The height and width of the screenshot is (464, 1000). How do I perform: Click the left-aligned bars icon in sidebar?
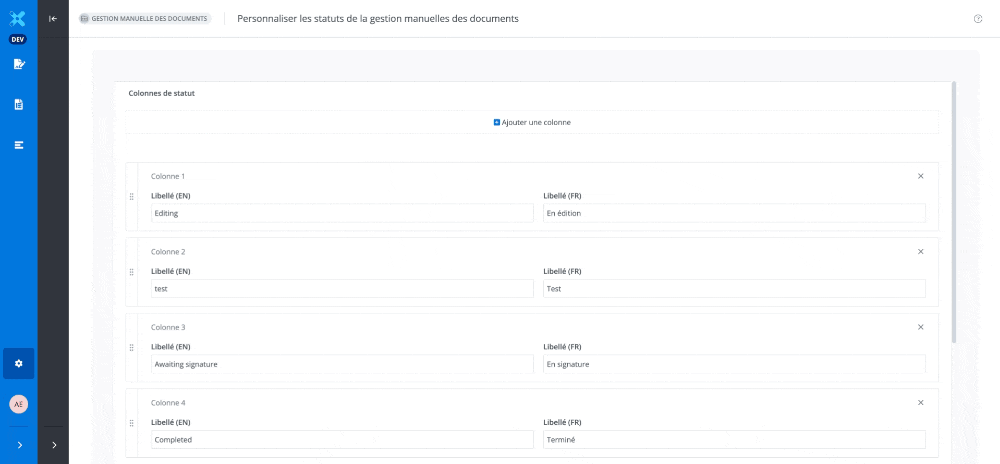click(x=18, y=145)
